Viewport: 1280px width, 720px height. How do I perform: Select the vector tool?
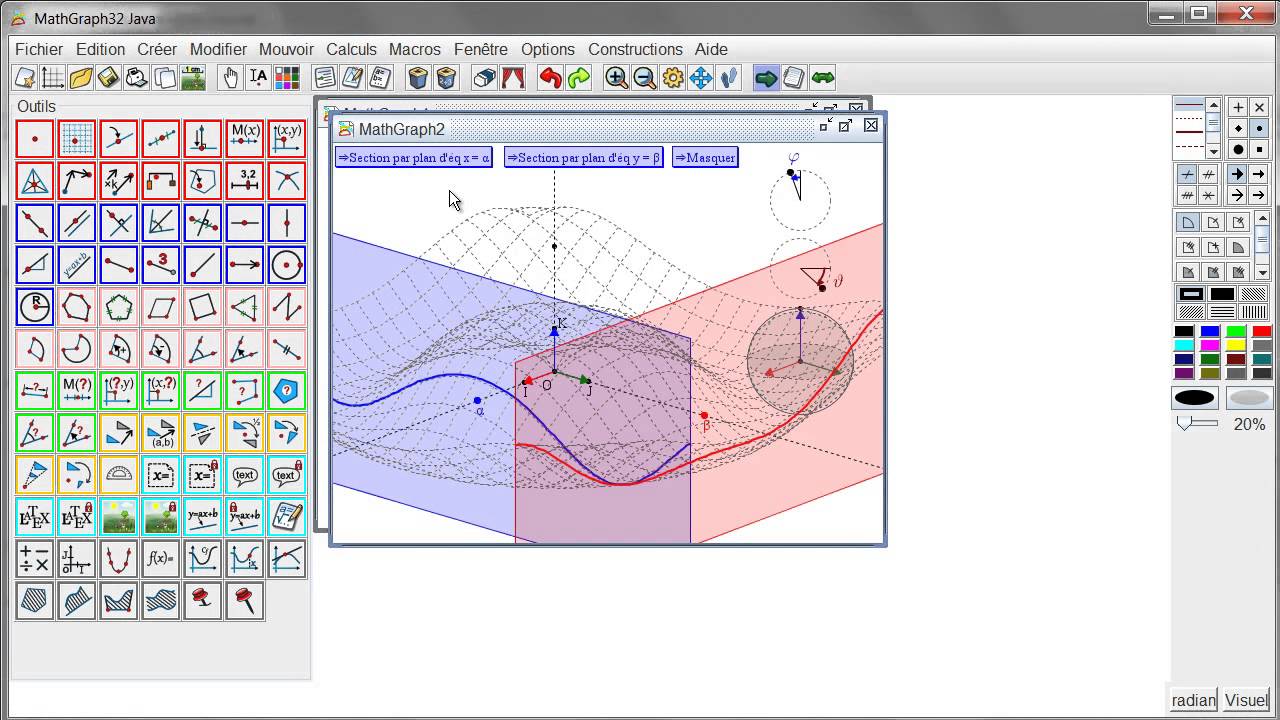245,265
